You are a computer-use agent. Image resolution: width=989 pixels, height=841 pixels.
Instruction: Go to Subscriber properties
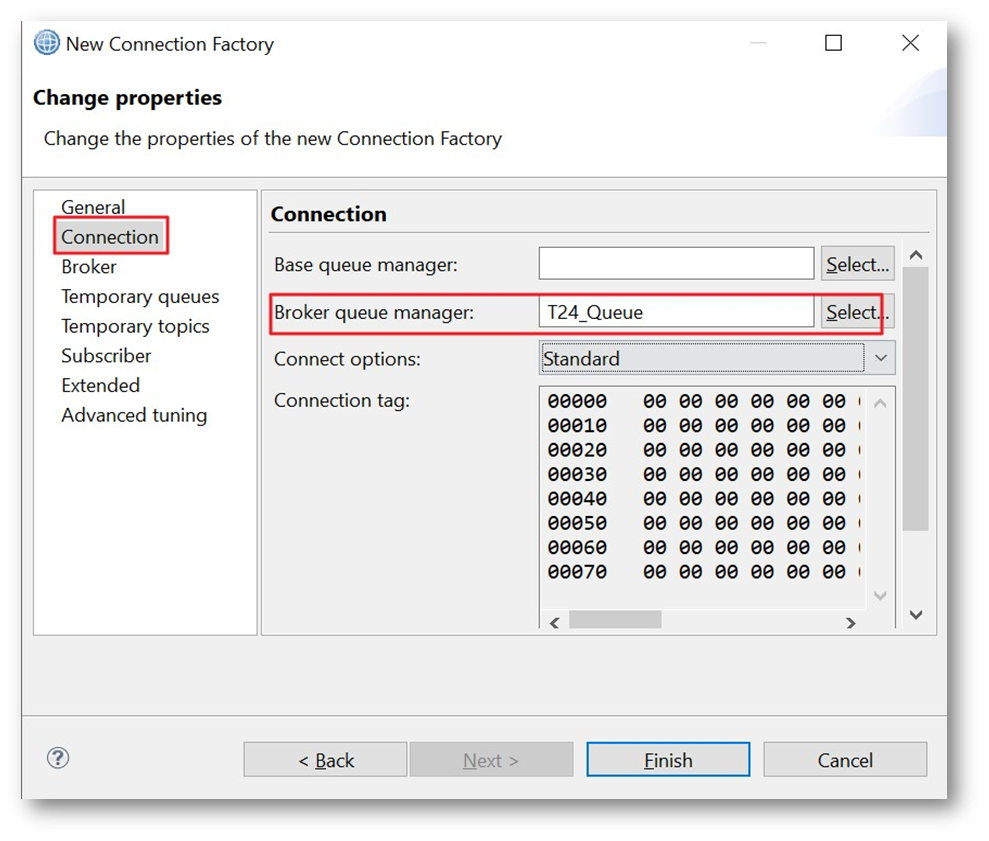pos(106,356)
